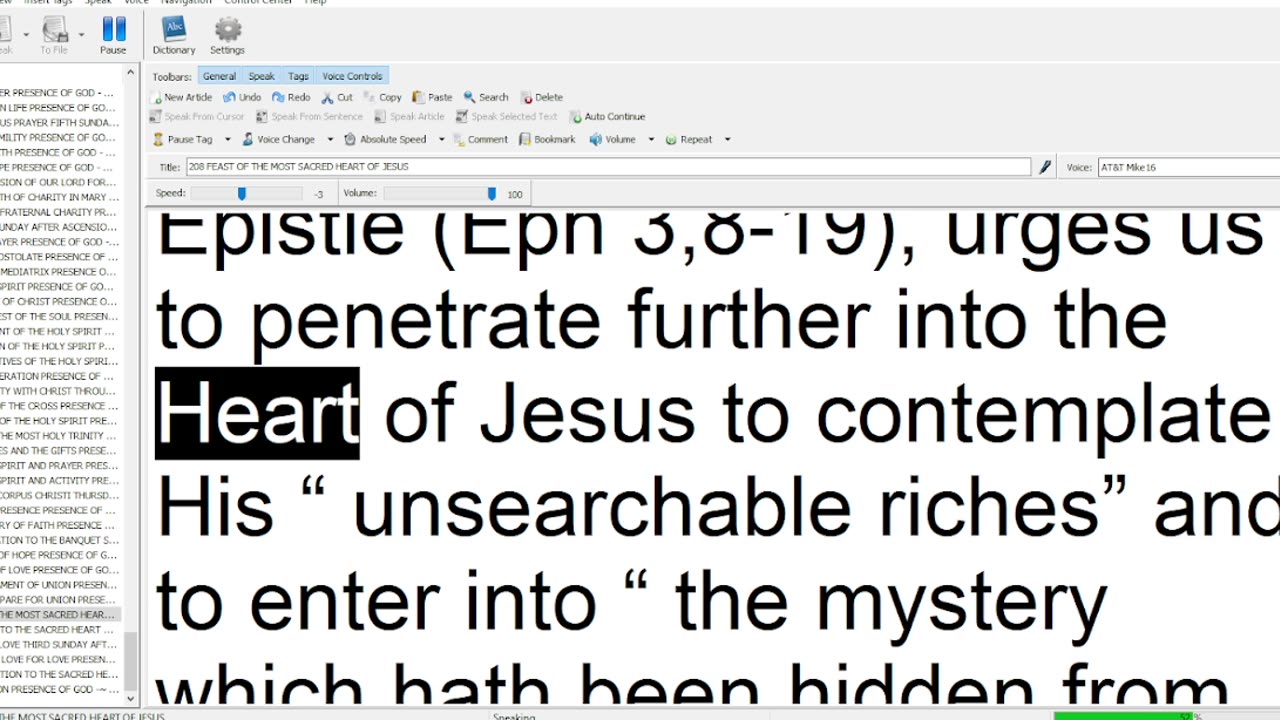Select the FRATERNAL CHARITY PR... article
Image resolution: width=1280 pixels, height=720 pixels.
[60, 212]
